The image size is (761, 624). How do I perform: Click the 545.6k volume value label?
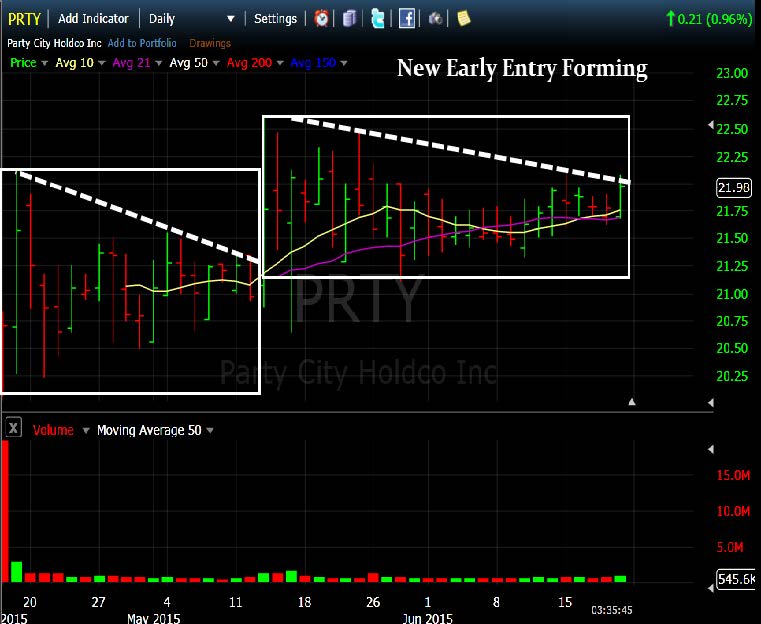pos(736,579)
